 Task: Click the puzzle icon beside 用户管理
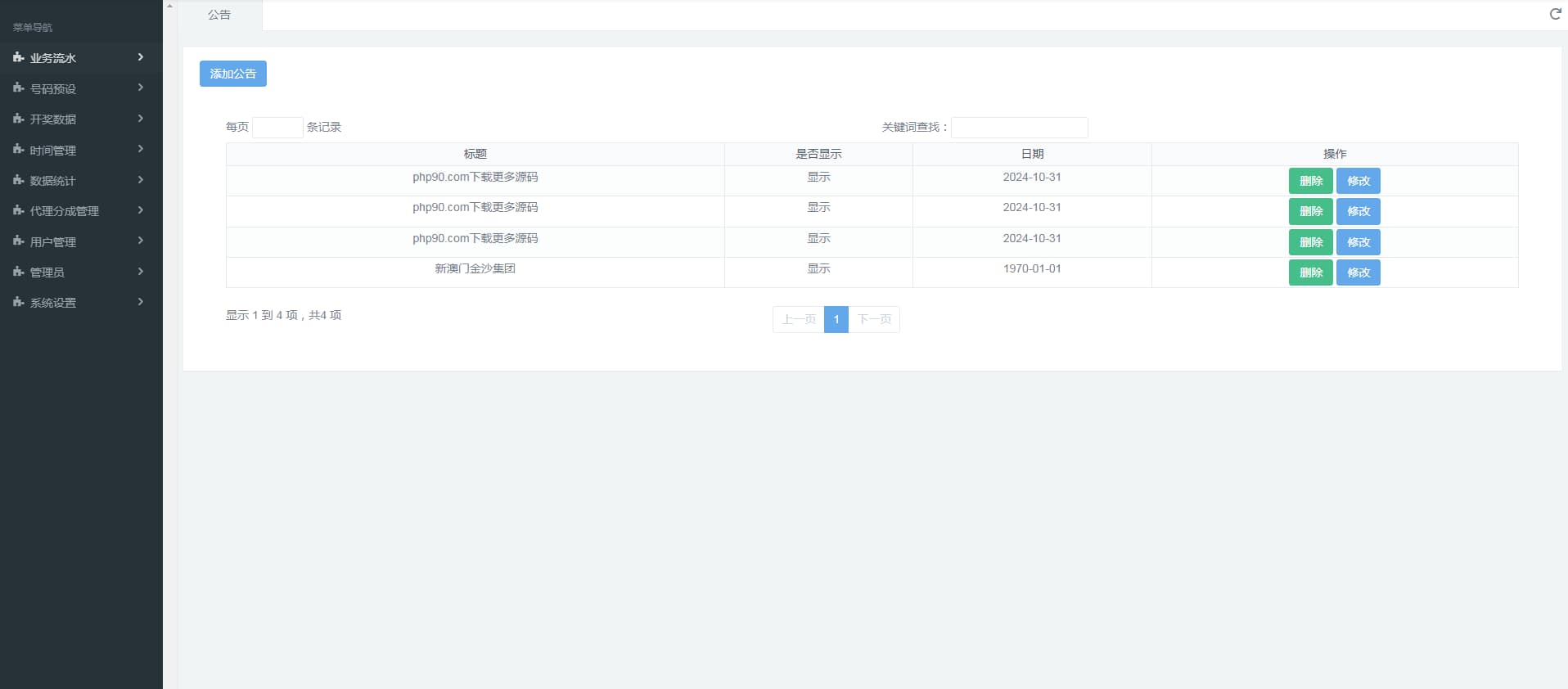pos(18,241)
